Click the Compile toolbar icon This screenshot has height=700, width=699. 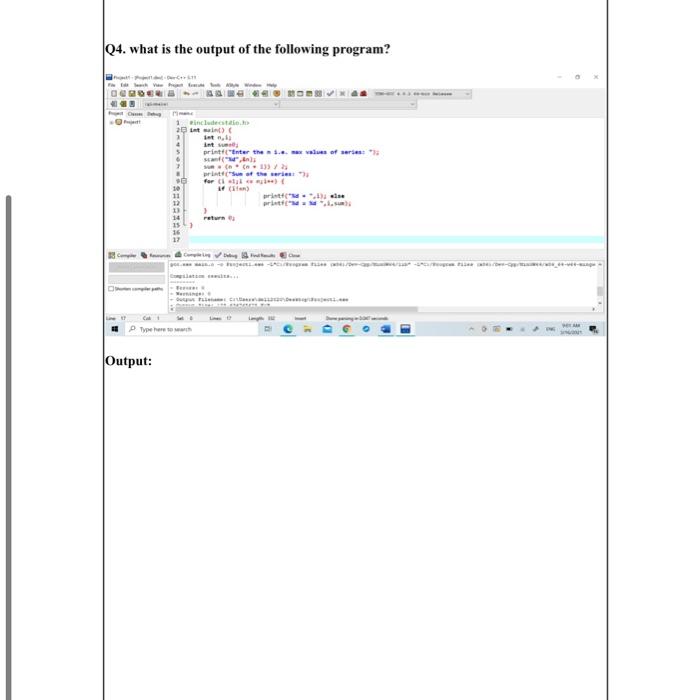291,94
